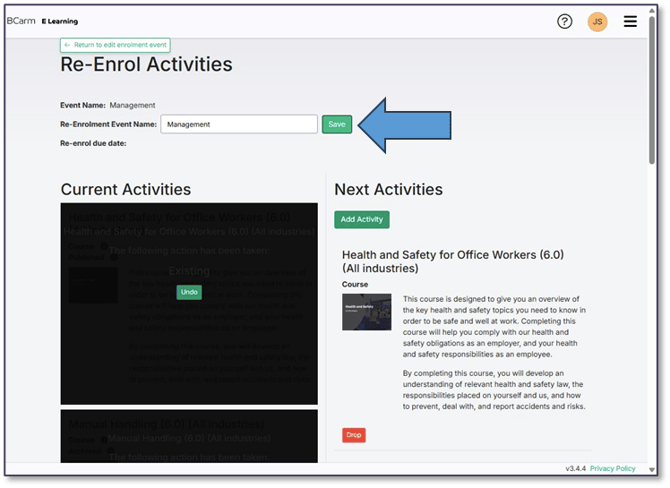Viewport: 670px width, 488px height.
Task: Click the JS user avatar
Action: [x=597, y=21]
